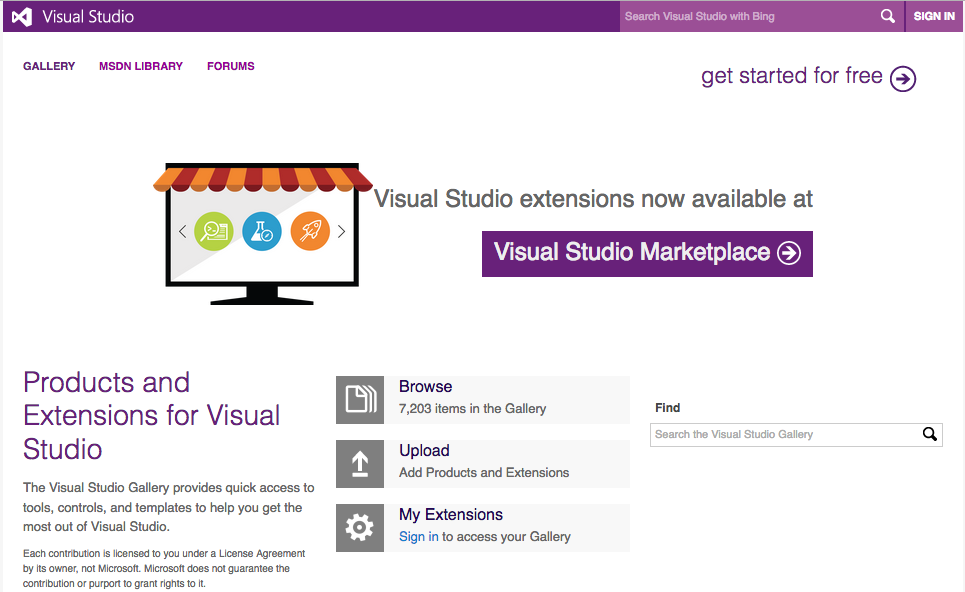
Task: Click the Visual Studio logo icon
Action: pos(22,17)
